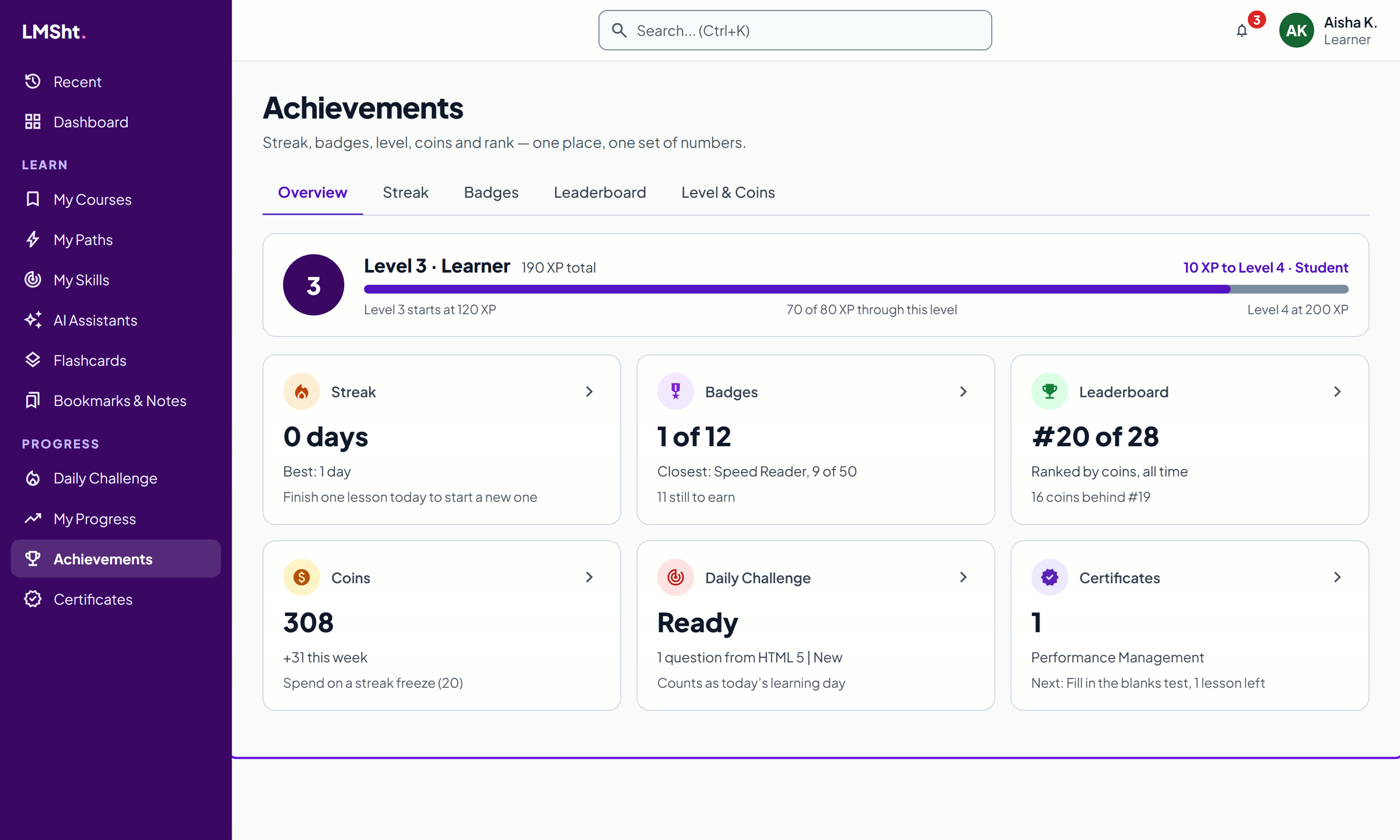Click the AI Assistants sparkle icon
1400x840 pixels.
point(33,320)
